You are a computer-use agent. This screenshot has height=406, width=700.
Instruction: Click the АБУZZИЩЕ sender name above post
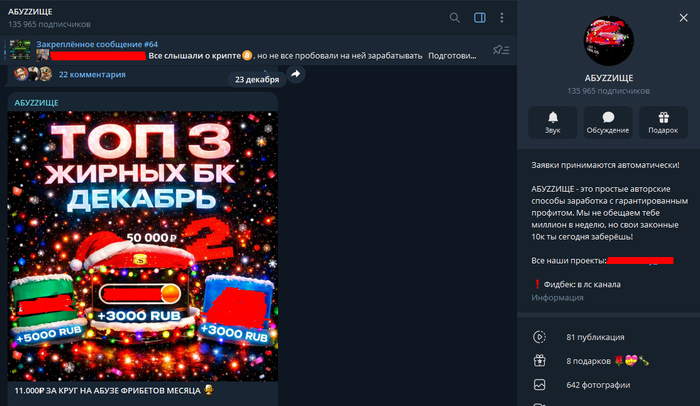[x=36, y=102]
